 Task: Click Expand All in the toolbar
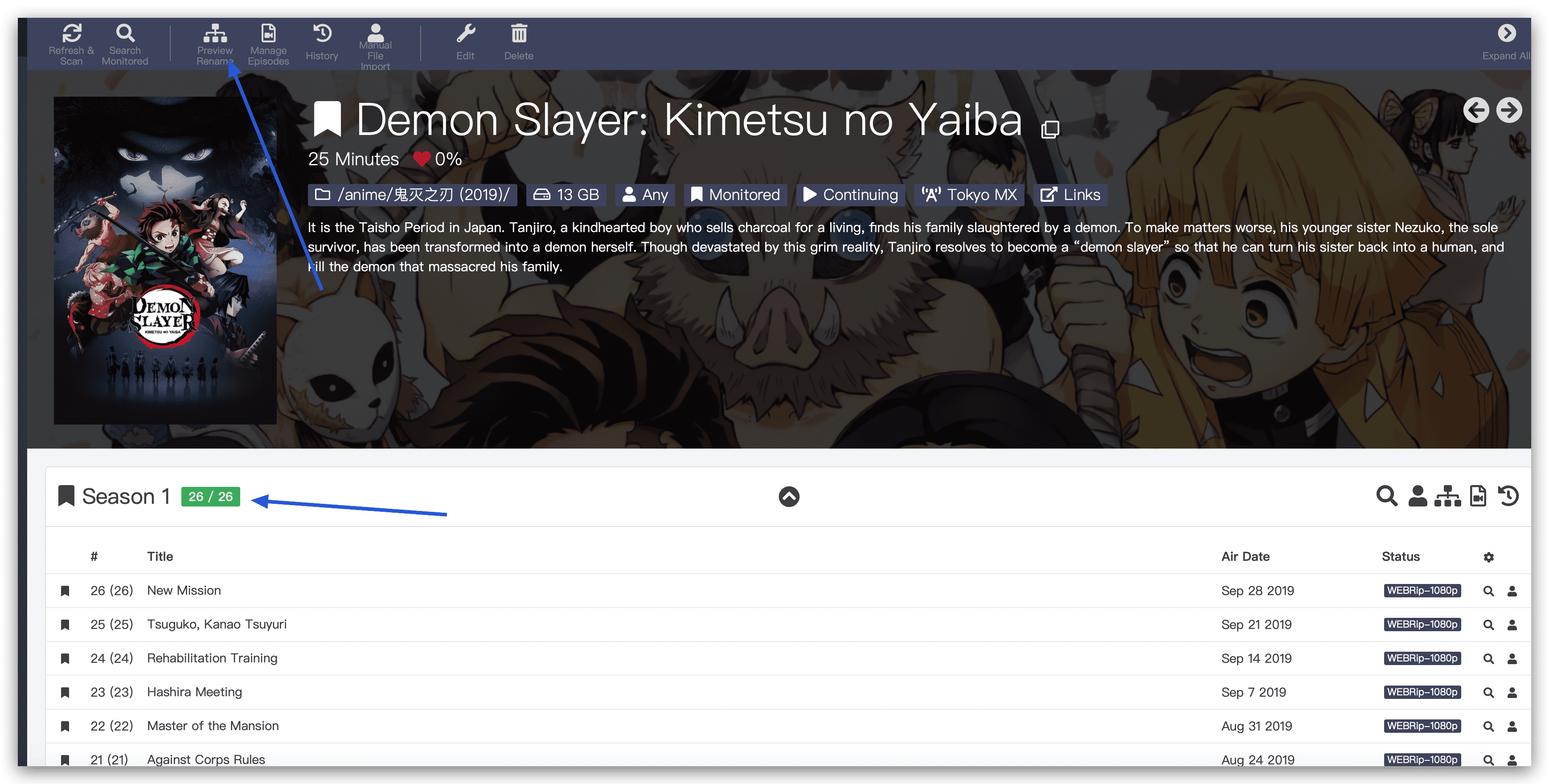click(x=1506, y=42)
